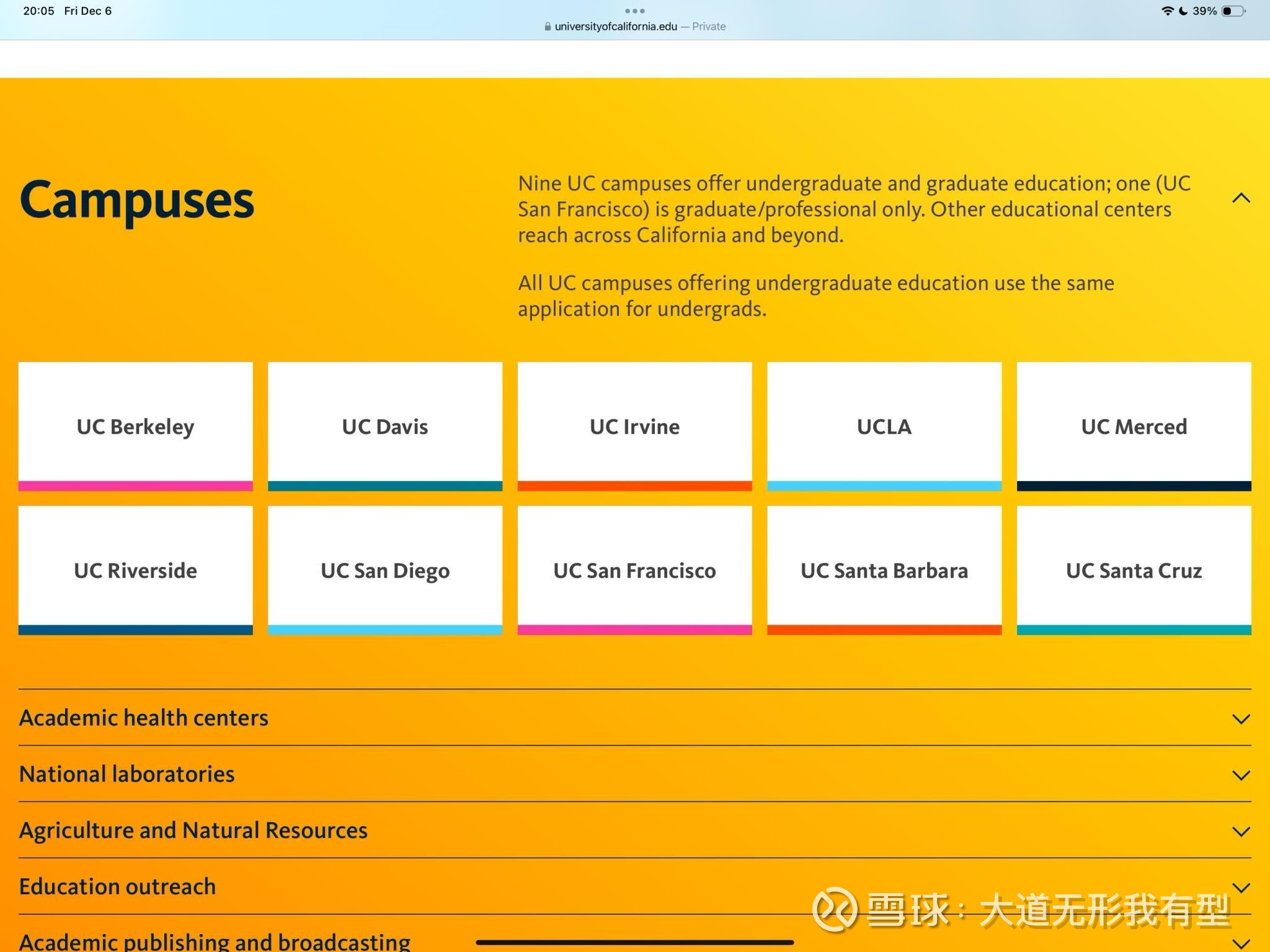Tap the battery status icon
Screen dimensions: 1270x952
1233,11
